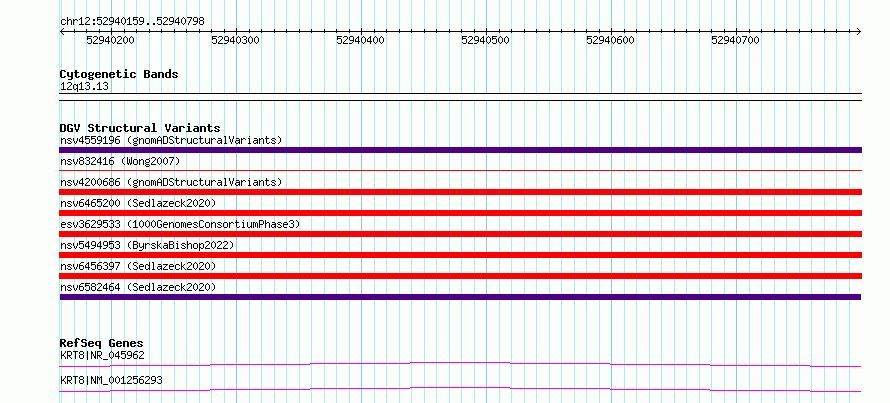The width and height of the screenshot is (890, 403).
Task: Click ruler position 52940300
Action: coord(236,40)
